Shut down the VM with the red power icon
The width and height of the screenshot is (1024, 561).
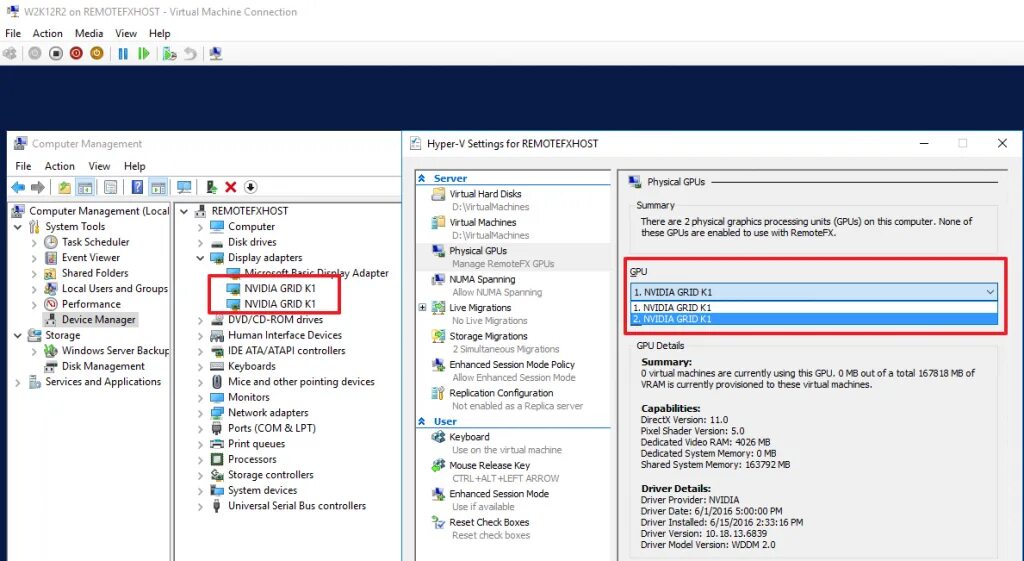coord(76,54)
